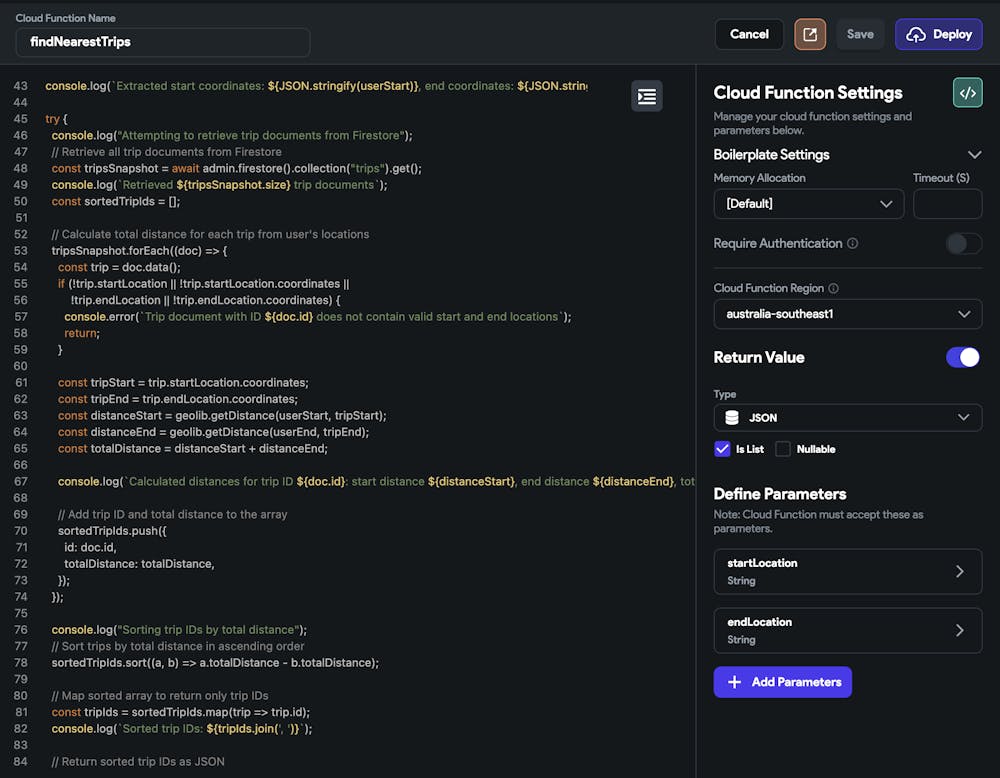Click the JSON database icon in Type field
The image size is (1000, 778).
pos(732,417)
